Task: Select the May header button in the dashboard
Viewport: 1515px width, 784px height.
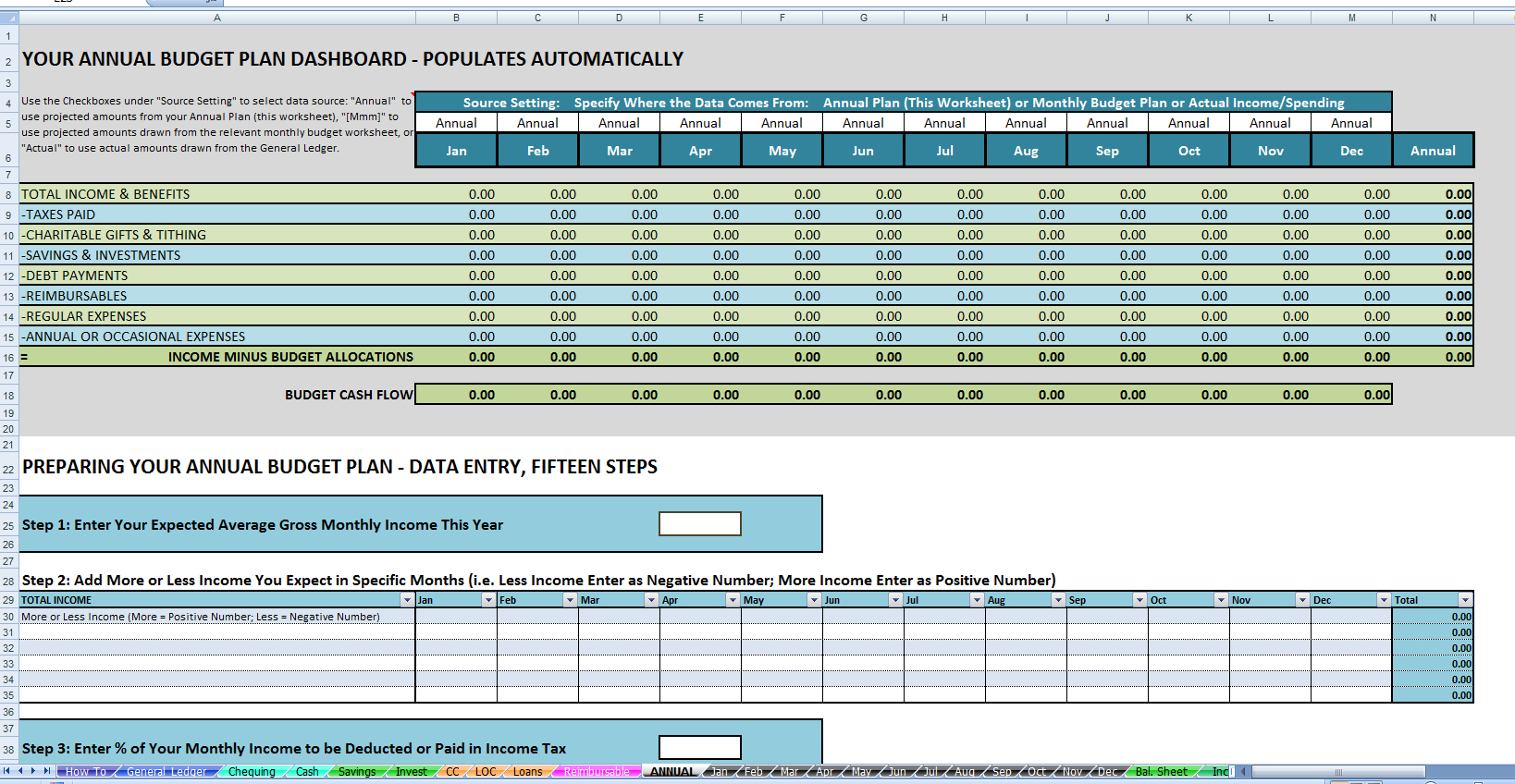Action: pyautogui.click(x=782, y=150)
